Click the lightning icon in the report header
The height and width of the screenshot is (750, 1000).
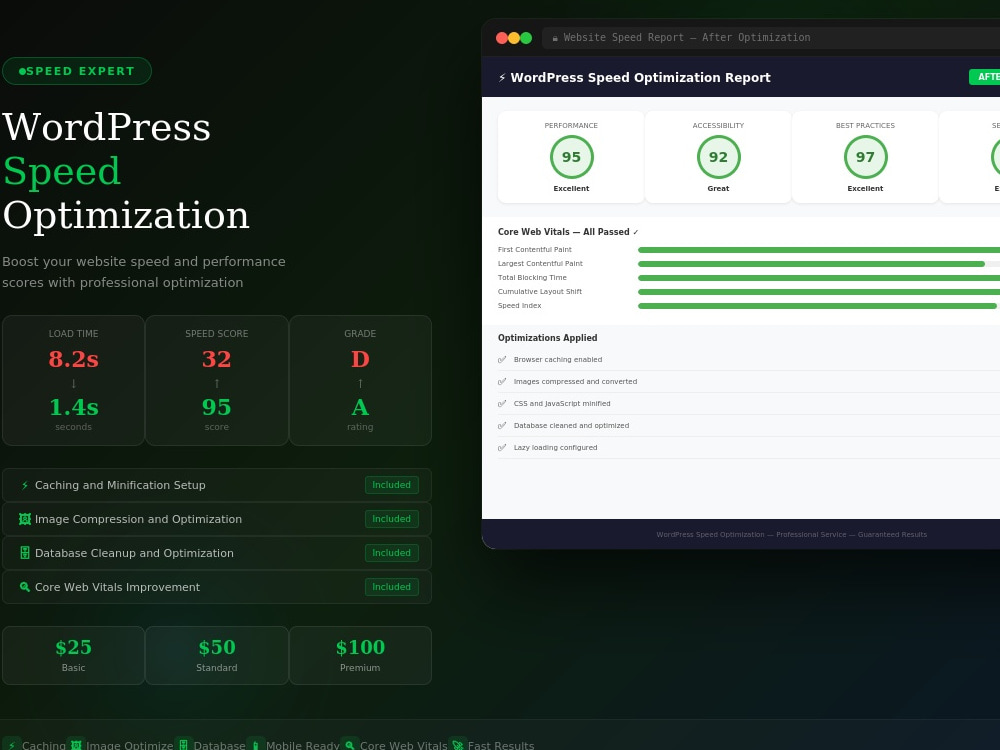(x=503, y=78)
